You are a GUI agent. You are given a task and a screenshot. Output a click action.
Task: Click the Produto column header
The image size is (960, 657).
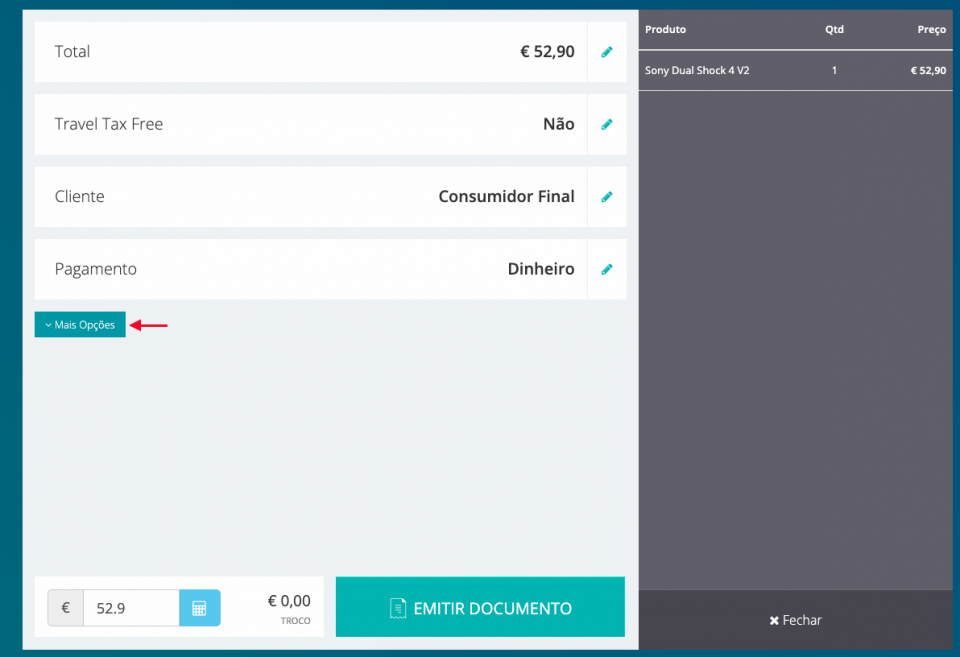(x=665, y=30)
